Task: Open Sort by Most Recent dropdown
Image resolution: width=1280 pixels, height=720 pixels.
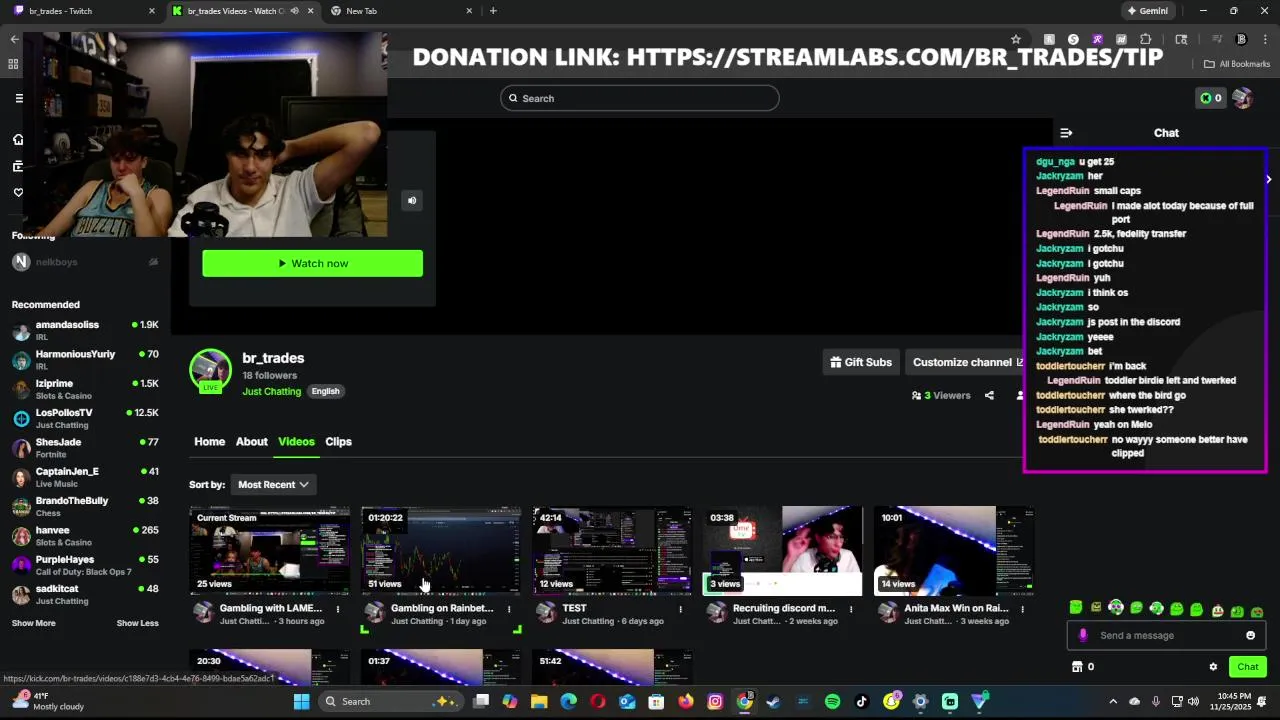Action: coord(273,485)
